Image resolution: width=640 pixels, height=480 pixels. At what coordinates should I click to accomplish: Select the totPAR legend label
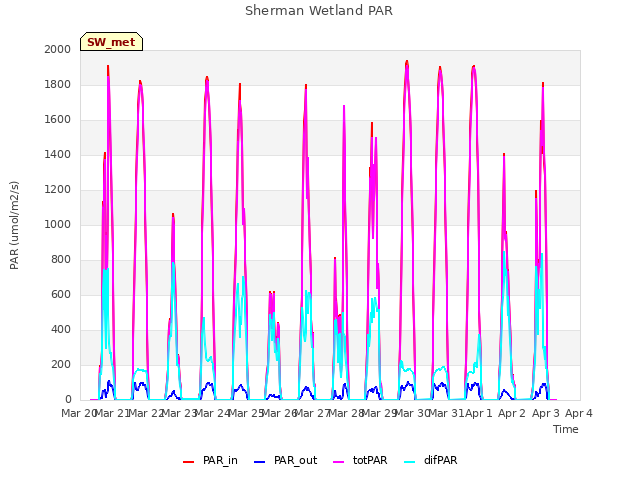[x=370, y=460]
